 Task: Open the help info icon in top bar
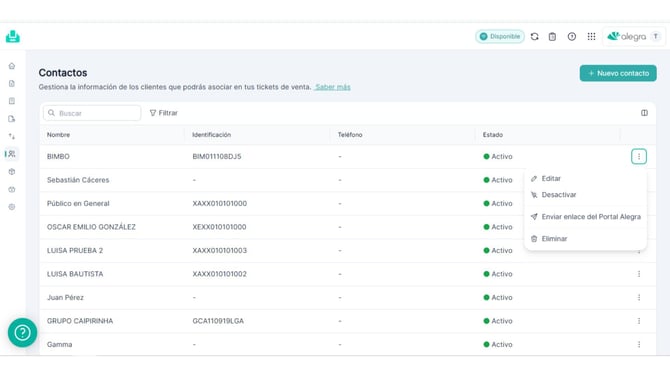tap(572, 37)
